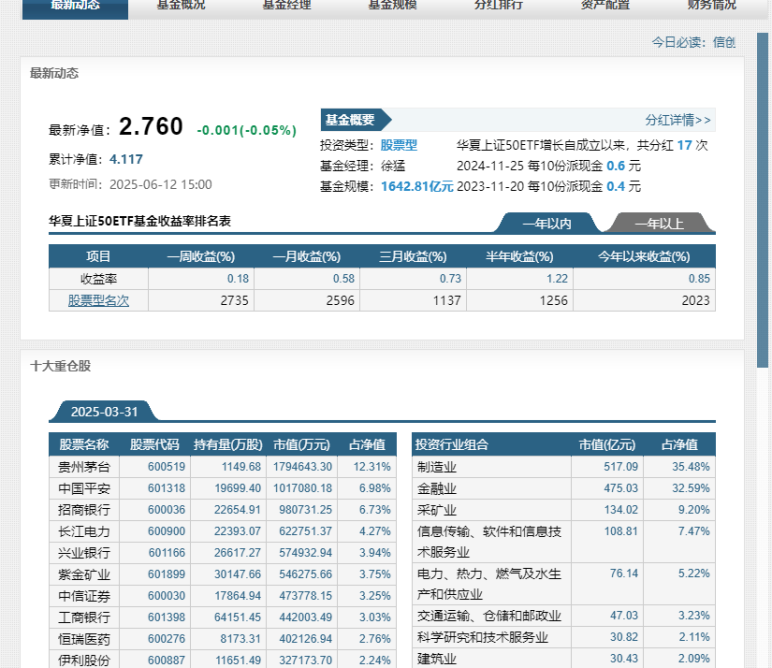Click the 兴业银行 stock name
This screenshot has width=772, height=668.
[x=84, y=552]
